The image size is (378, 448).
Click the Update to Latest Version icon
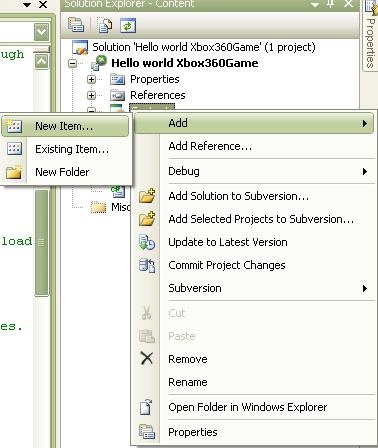pyautogui.click(x=147, y=242)
